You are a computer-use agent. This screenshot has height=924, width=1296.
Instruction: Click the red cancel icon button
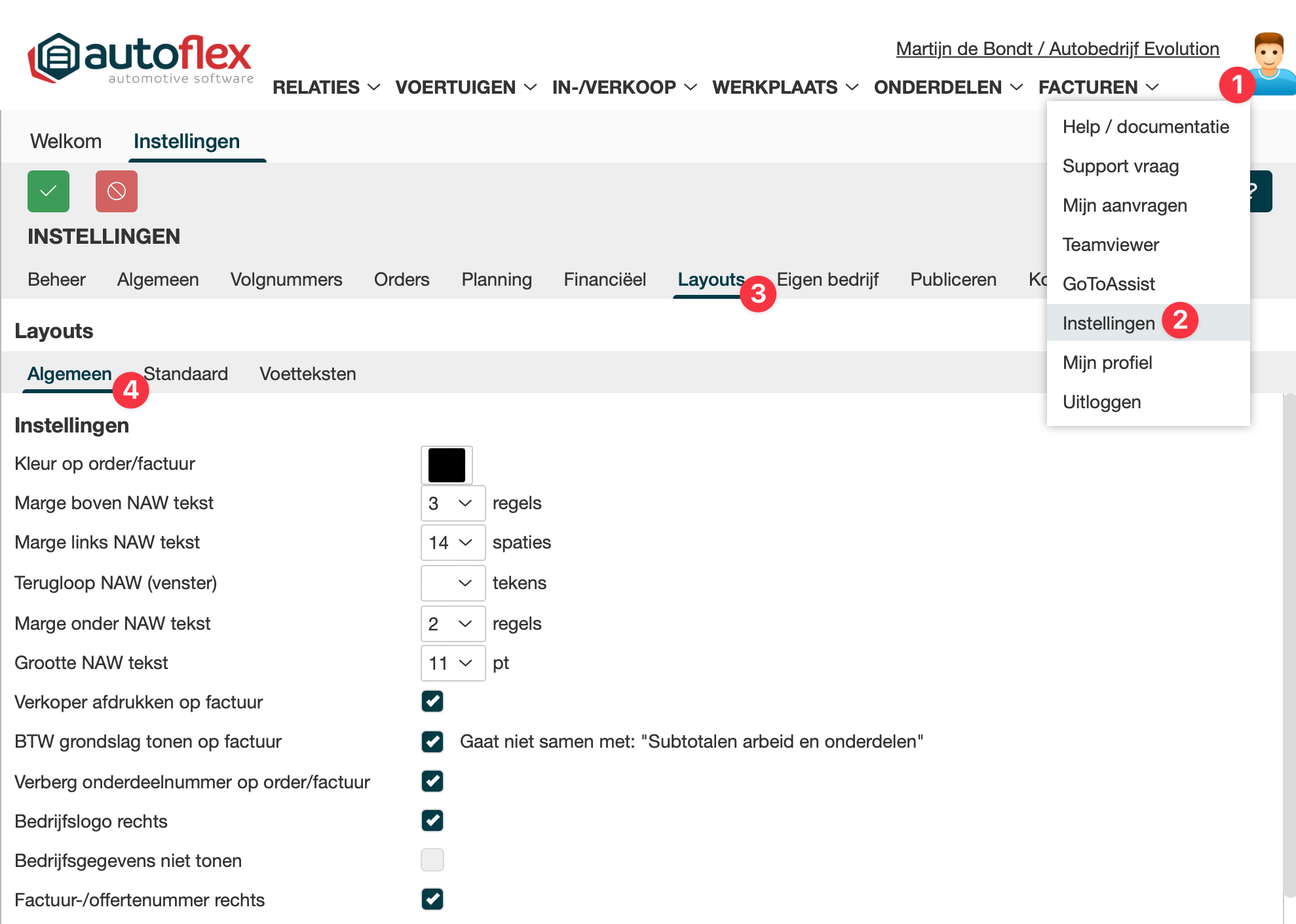[x=117, y=191]
